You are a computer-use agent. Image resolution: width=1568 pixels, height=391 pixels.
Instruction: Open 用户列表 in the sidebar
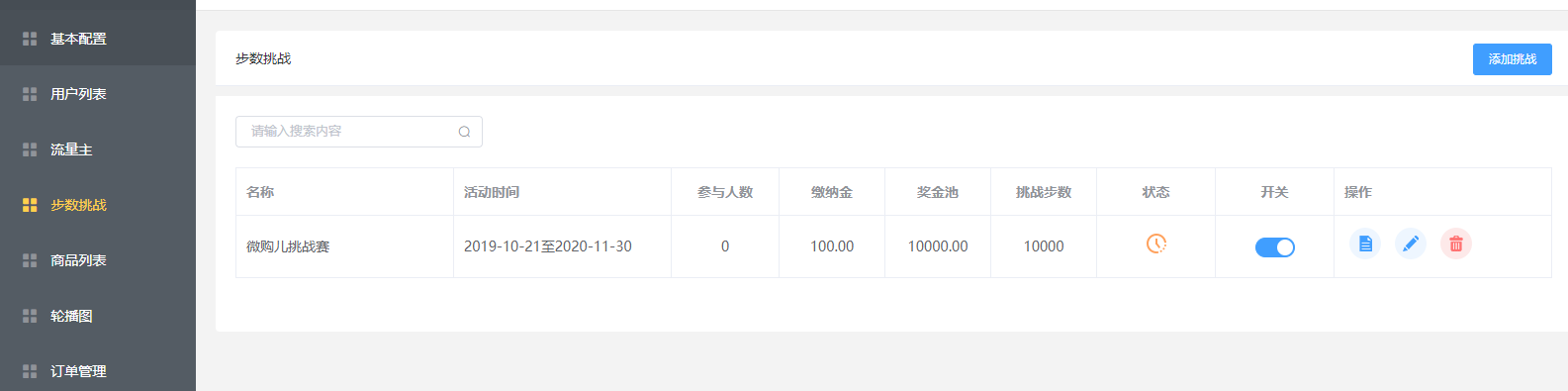98,94
